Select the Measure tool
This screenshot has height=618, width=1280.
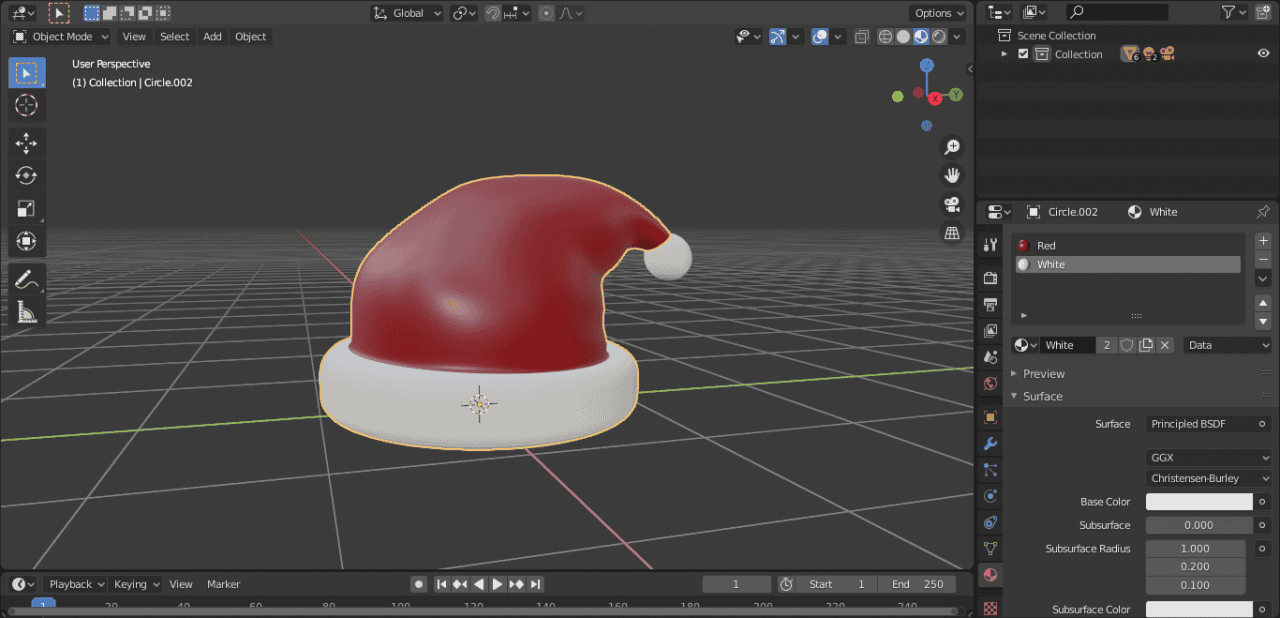(27, 311)
